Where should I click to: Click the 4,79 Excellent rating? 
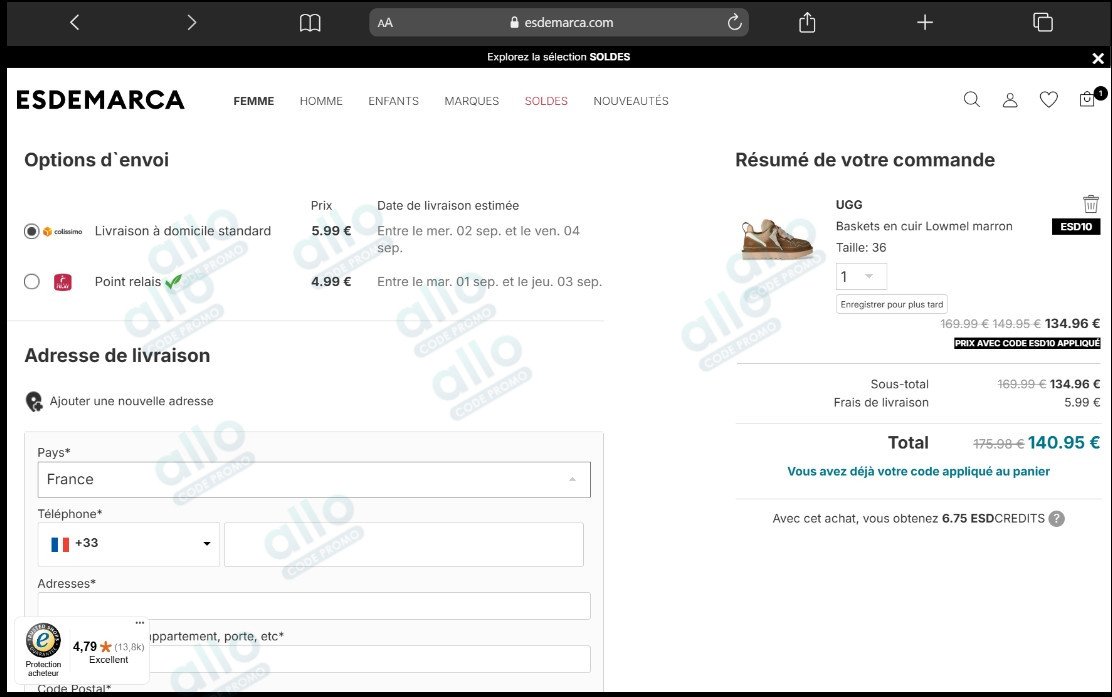(109, 652)
